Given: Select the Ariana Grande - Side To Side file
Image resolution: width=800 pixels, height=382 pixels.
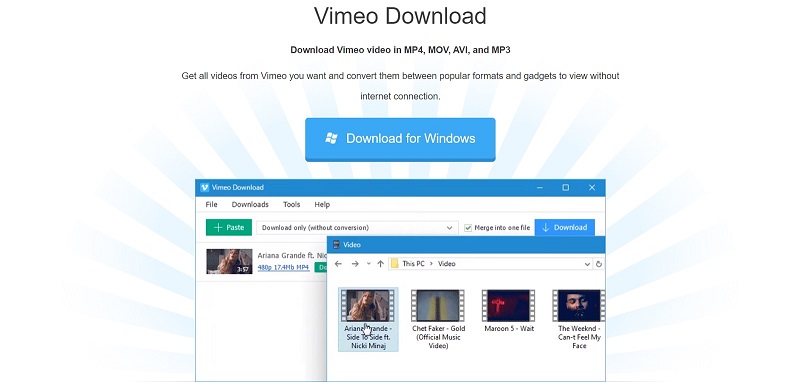Looking at the screenshot, I should click(368, 319).
